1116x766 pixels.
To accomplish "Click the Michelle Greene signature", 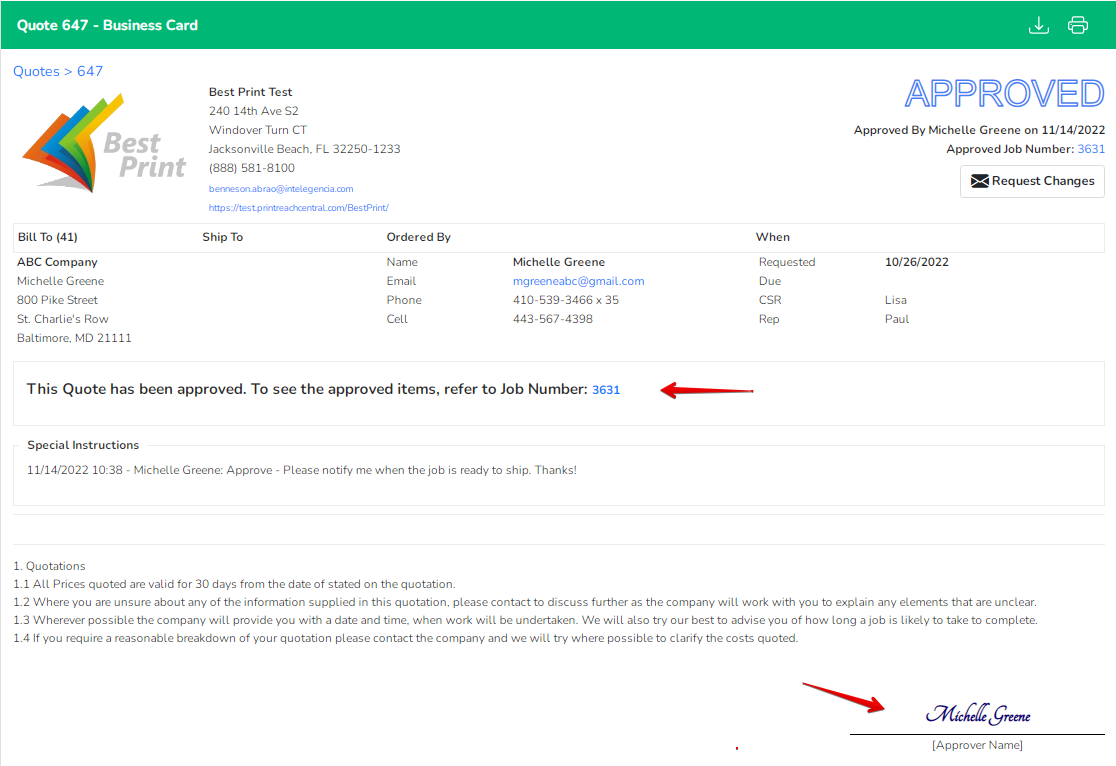I will 978,713.
